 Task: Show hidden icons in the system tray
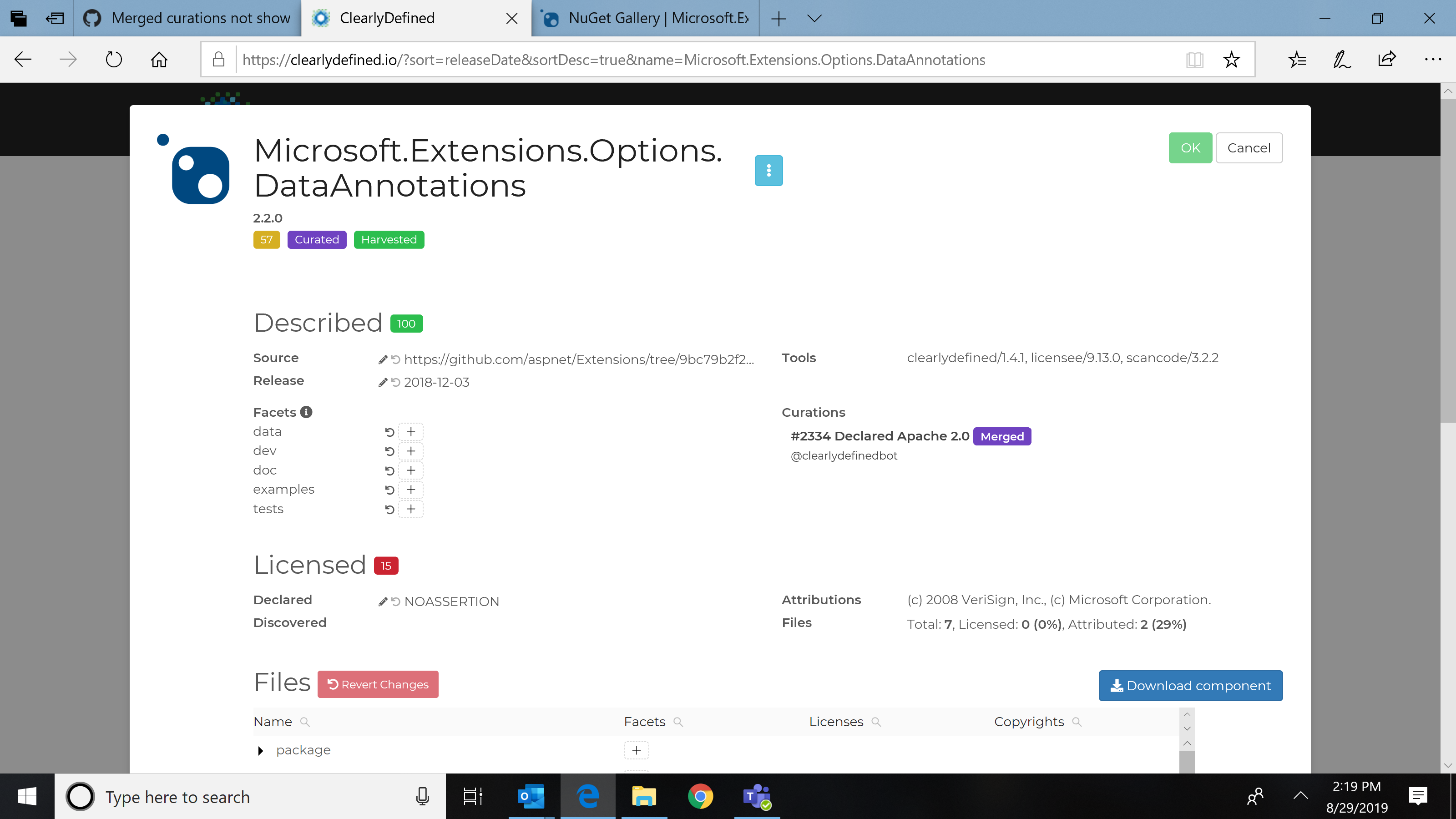[1299, 796]
